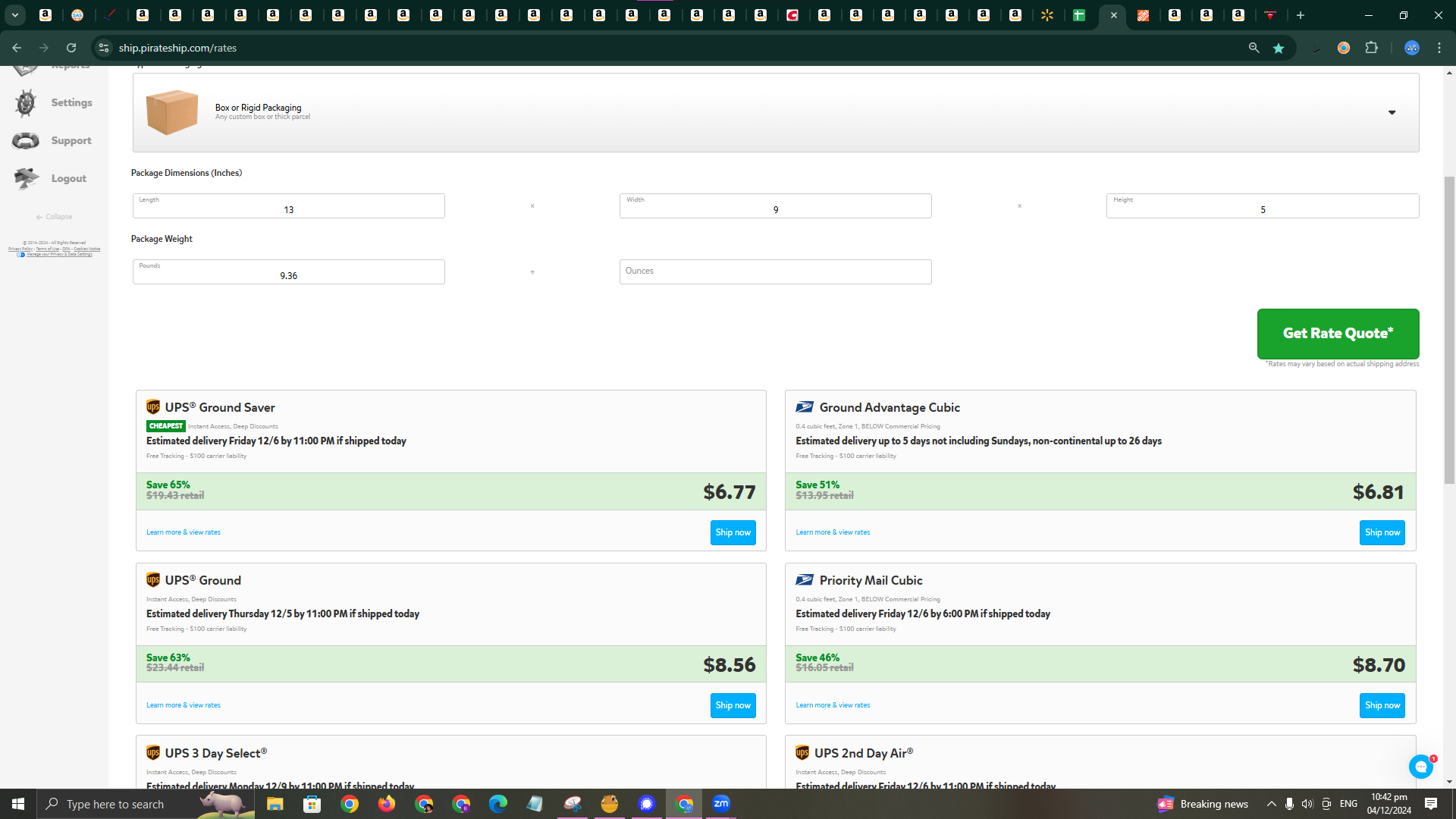This screenshot has height=819, width=1456.
Task: Switch to the Home Depot tab
Action: coord(1143,15)
